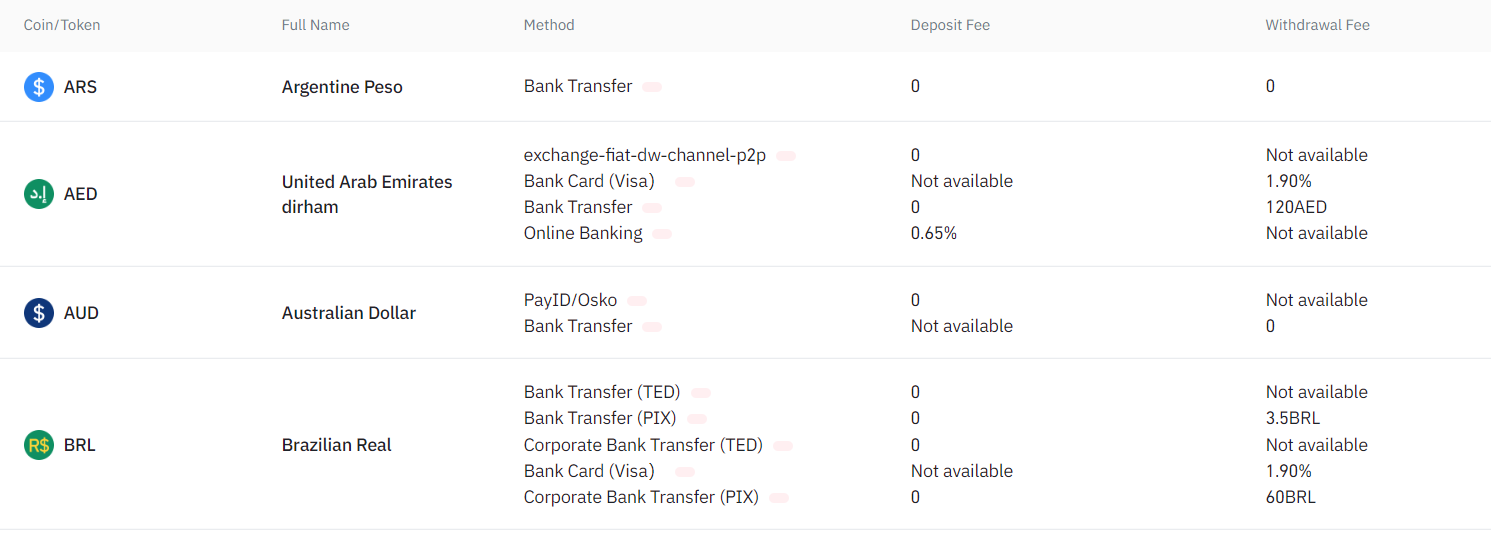Click the pink tag next to exchange-fiat-dw-channel-p2p
1491x536 pixels.
(786, 156)
